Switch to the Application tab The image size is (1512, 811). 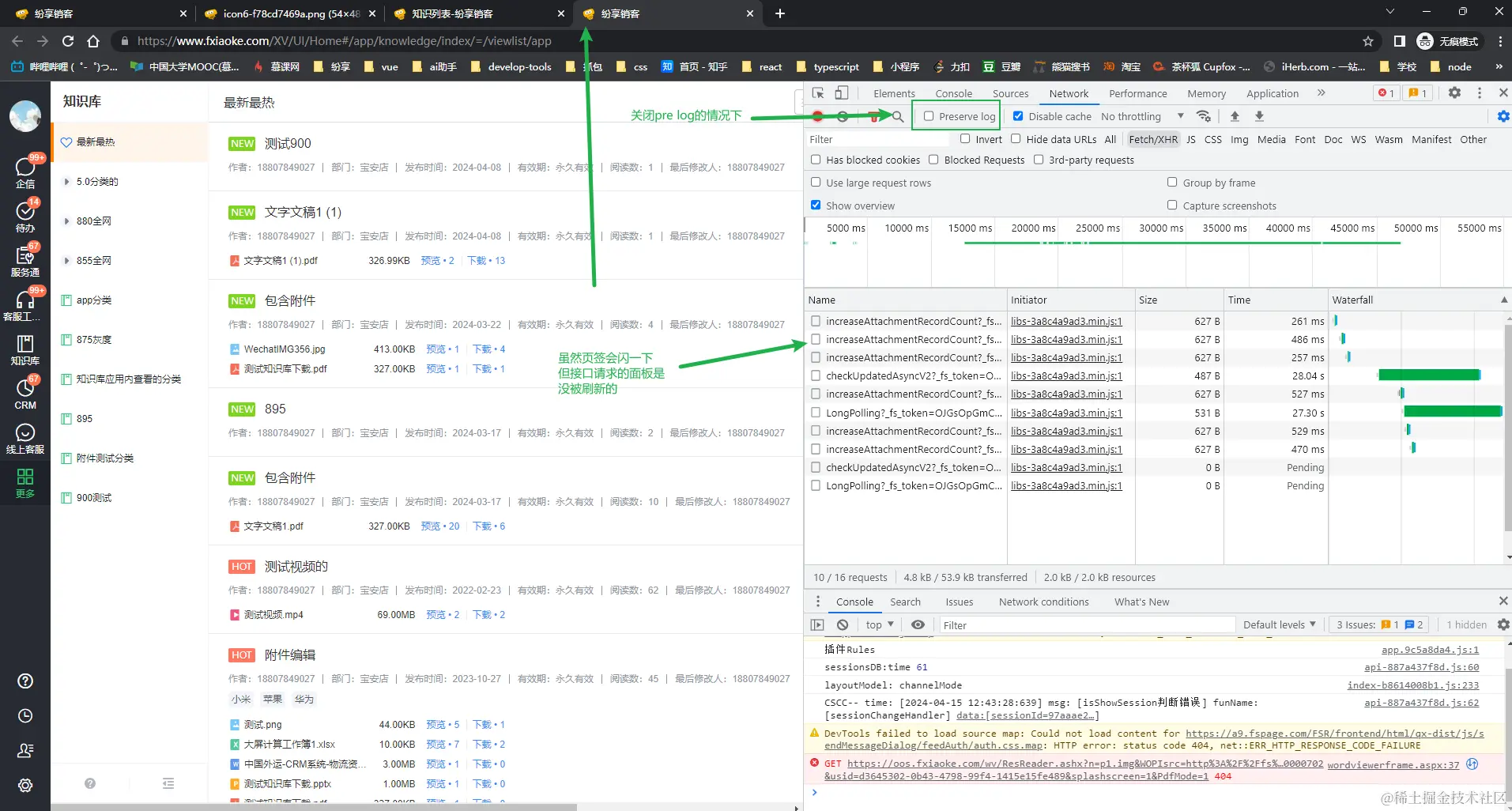[1273, 93]
